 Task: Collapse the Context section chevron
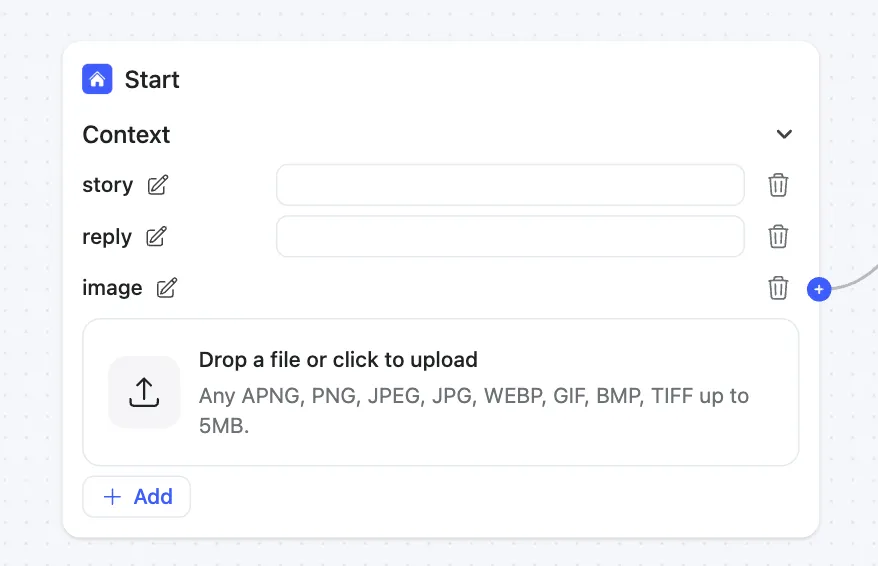point(785,134)
